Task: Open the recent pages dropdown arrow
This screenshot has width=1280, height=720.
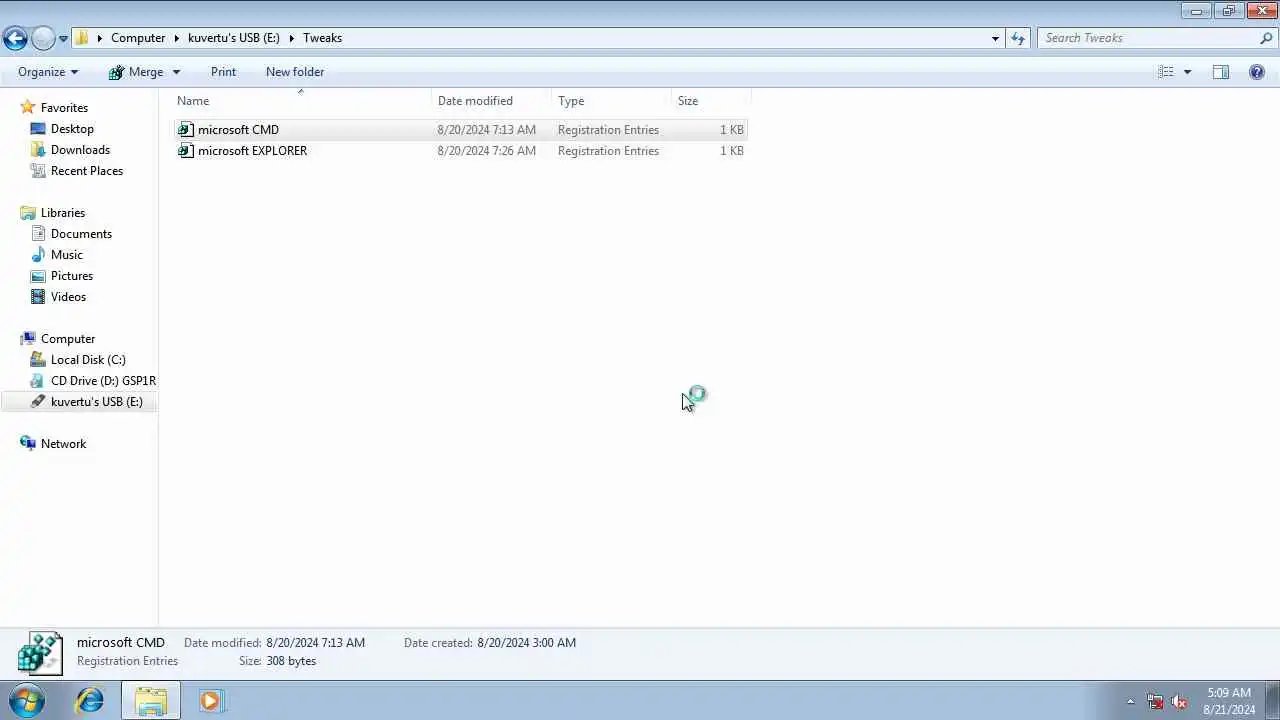Action: tap(63, 39)
